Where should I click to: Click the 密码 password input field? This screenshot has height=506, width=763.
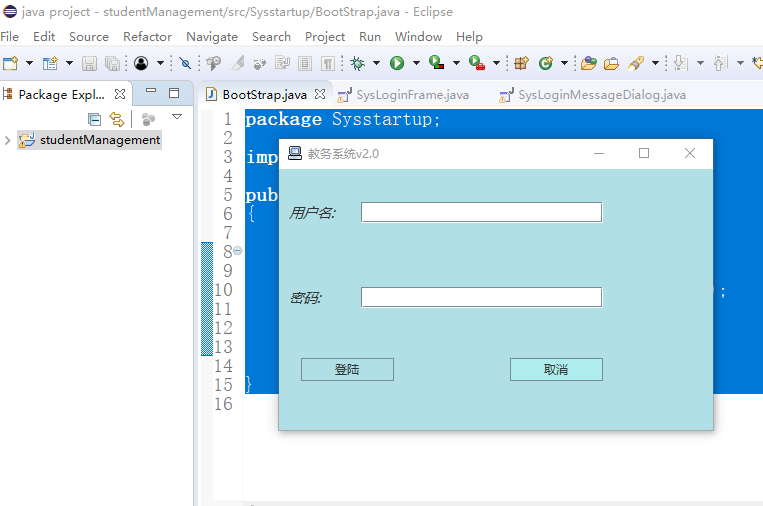coord(482,297)
